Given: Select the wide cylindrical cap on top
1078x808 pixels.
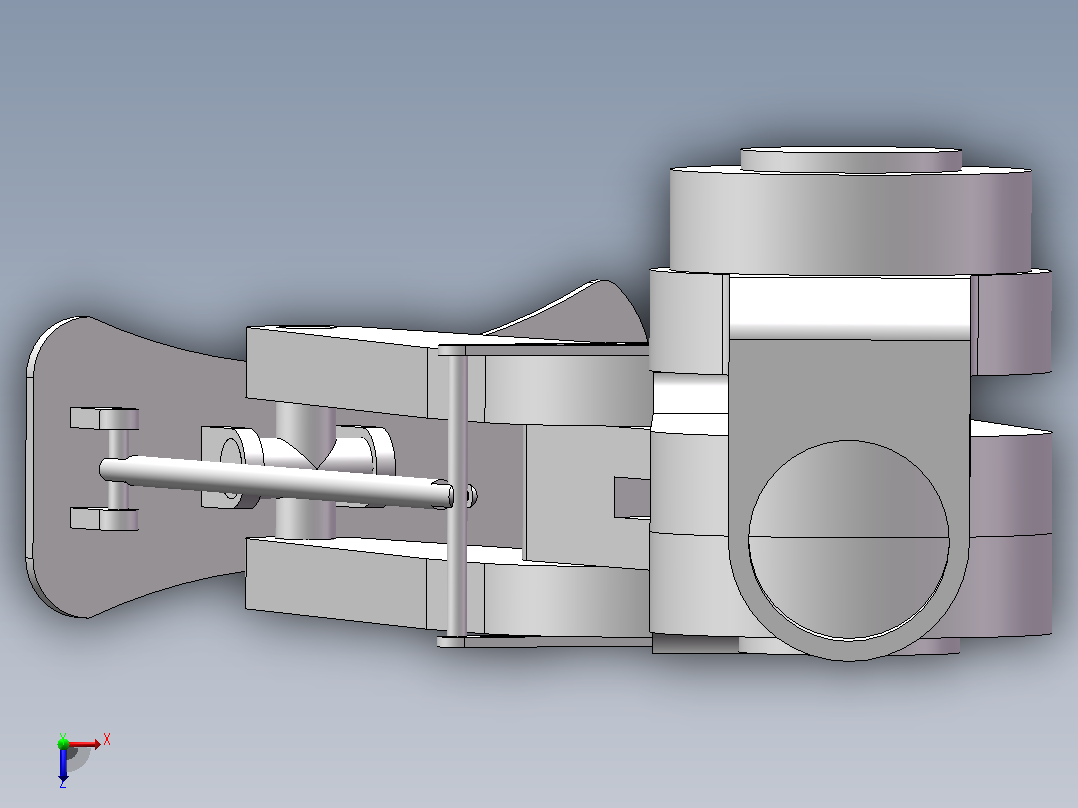Looking at the screenshot, I should pos(850,220).
